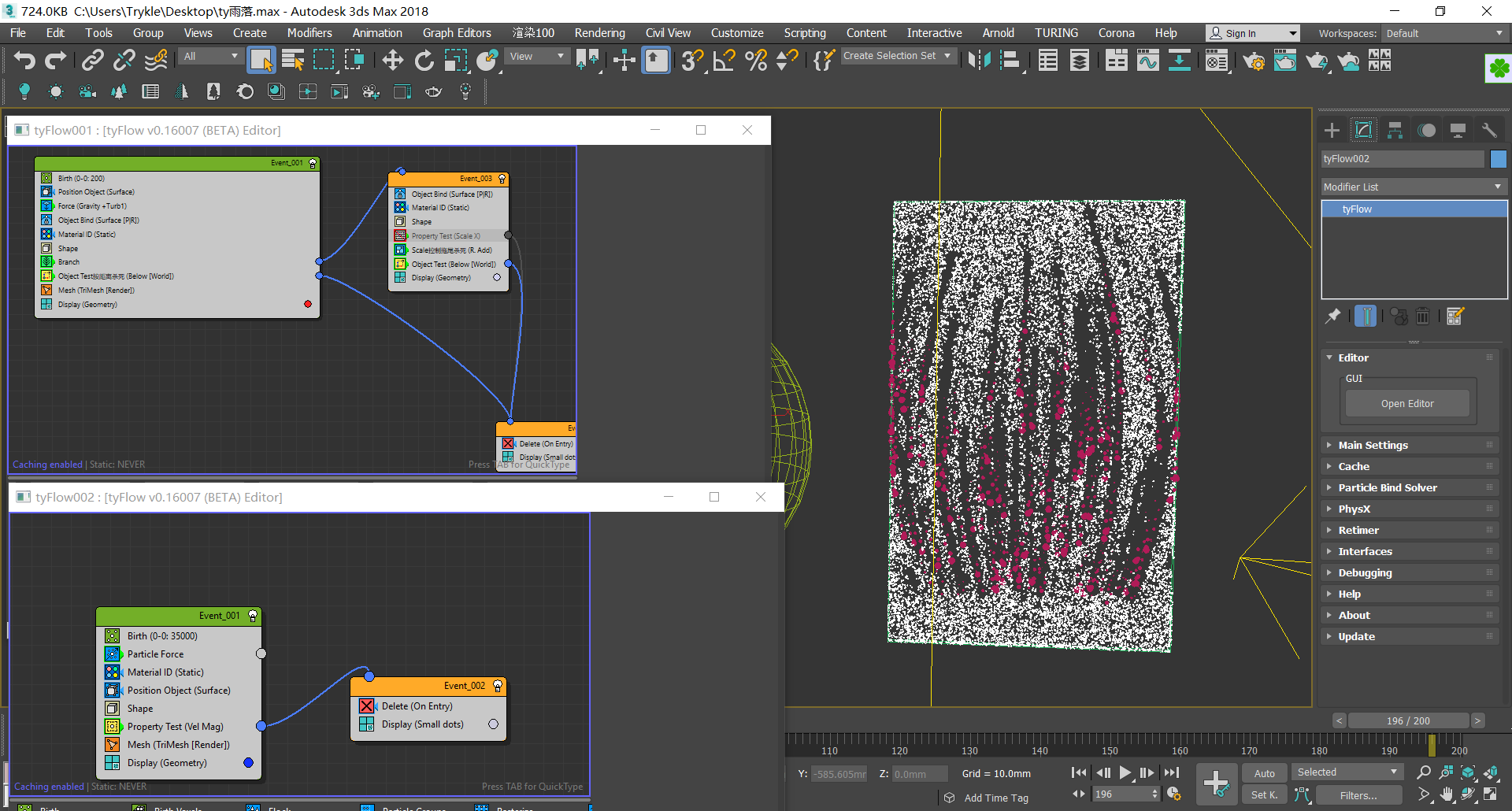Click the Filters... button
The height and width of the screenshot is (811, 1512).
(x=1358, y=795)
